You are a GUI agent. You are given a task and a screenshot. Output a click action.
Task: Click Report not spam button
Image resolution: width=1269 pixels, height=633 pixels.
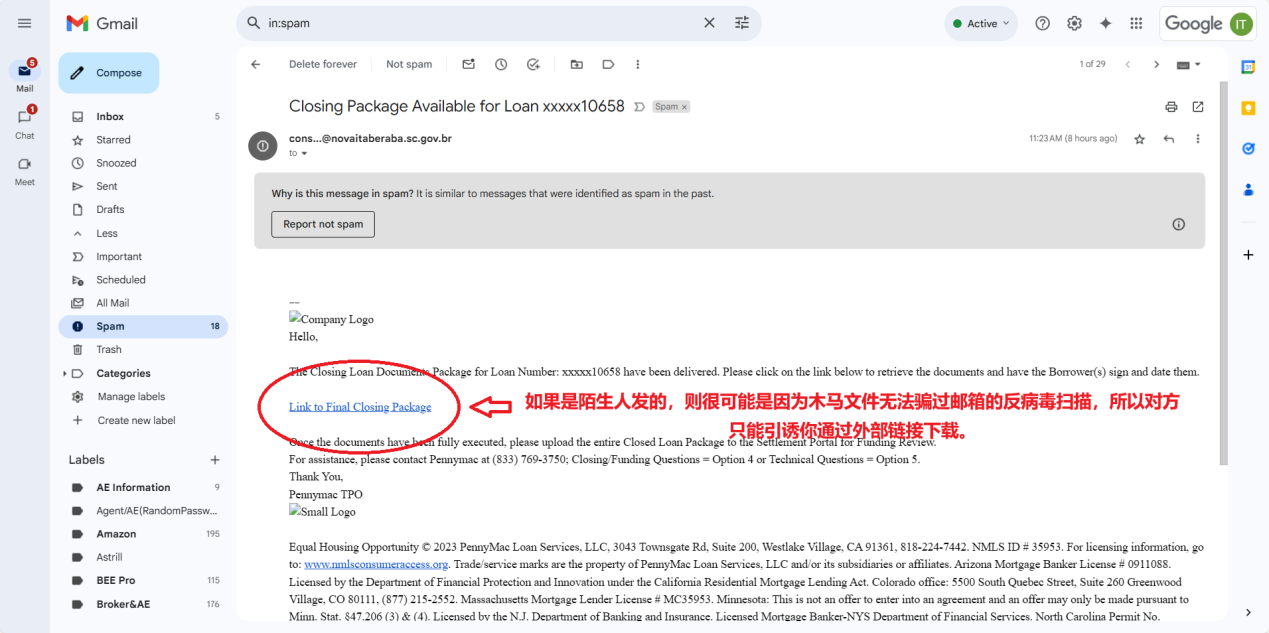pyautogui.click(x=323, y=224)
